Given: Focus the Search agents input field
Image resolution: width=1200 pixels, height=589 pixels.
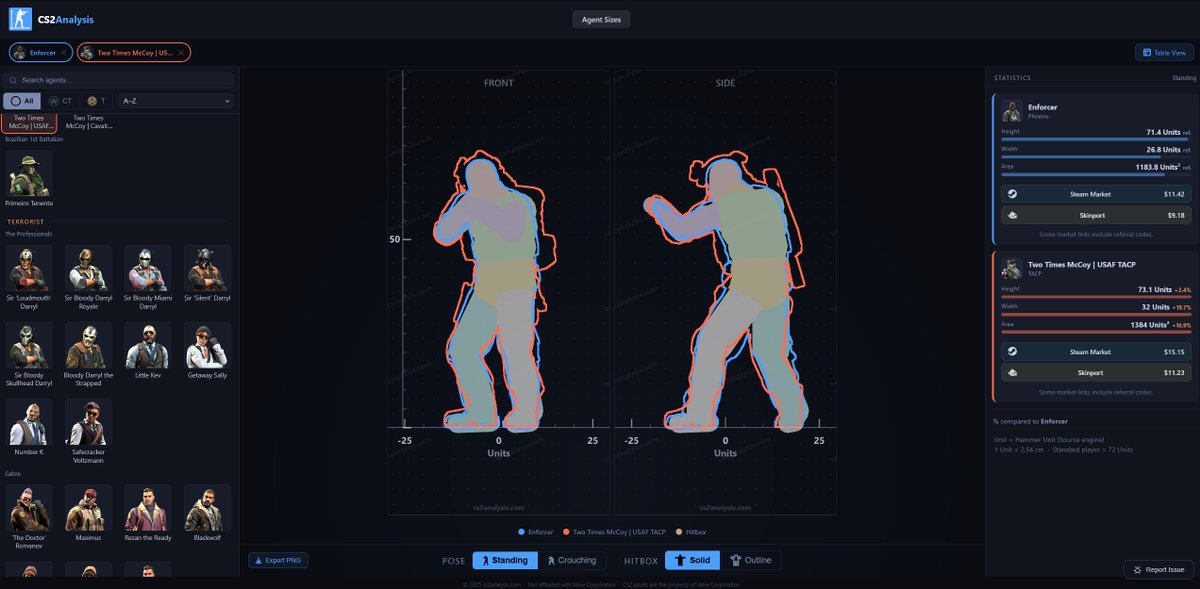Looking at the screenshot, I should tap(119, 80).
